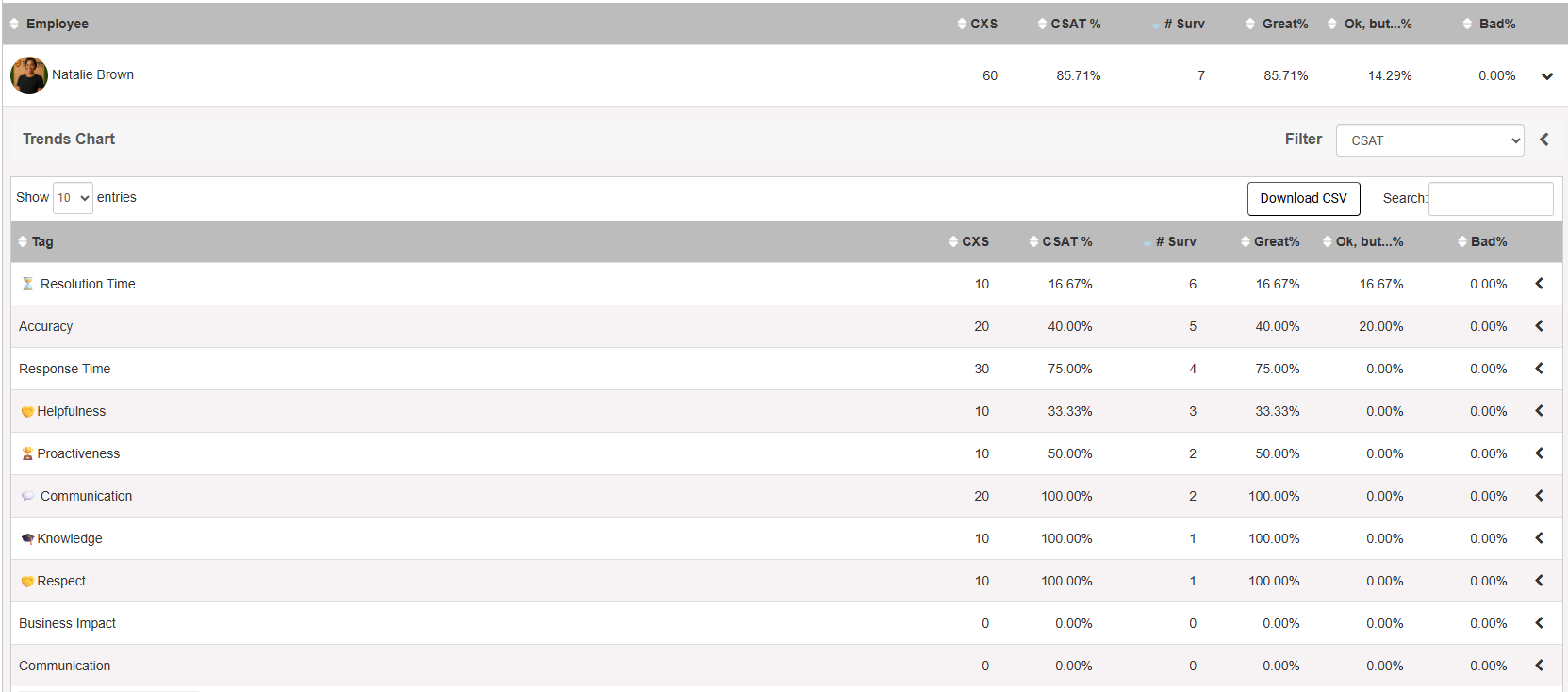Sort the tag table by Tag column
This screenshot has height=692, width=1568.
click(37, 242)
